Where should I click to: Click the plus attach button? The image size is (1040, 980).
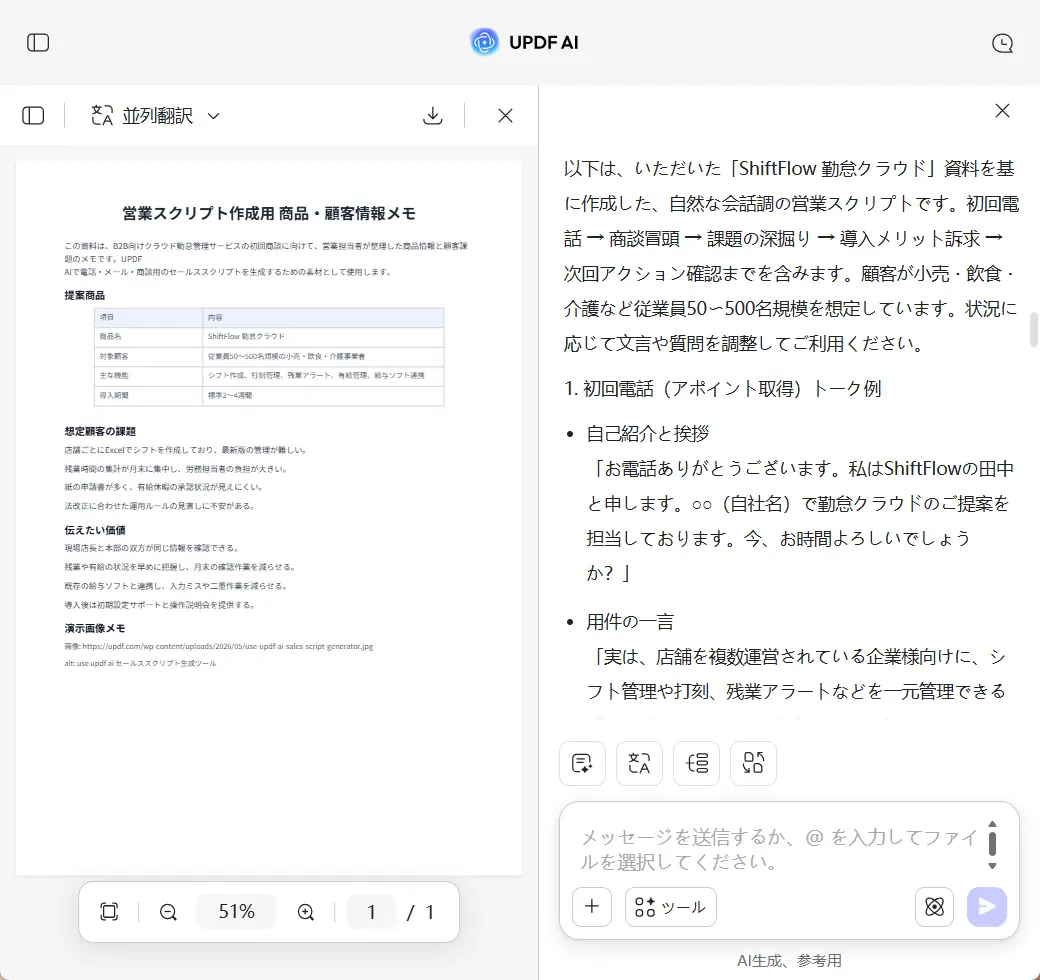tap(592, 906)
